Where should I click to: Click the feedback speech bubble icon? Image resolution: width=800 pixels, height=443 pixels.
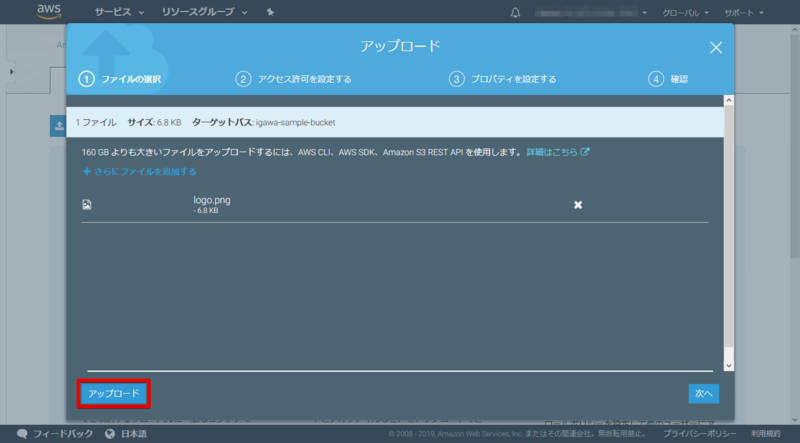(22, 434)
